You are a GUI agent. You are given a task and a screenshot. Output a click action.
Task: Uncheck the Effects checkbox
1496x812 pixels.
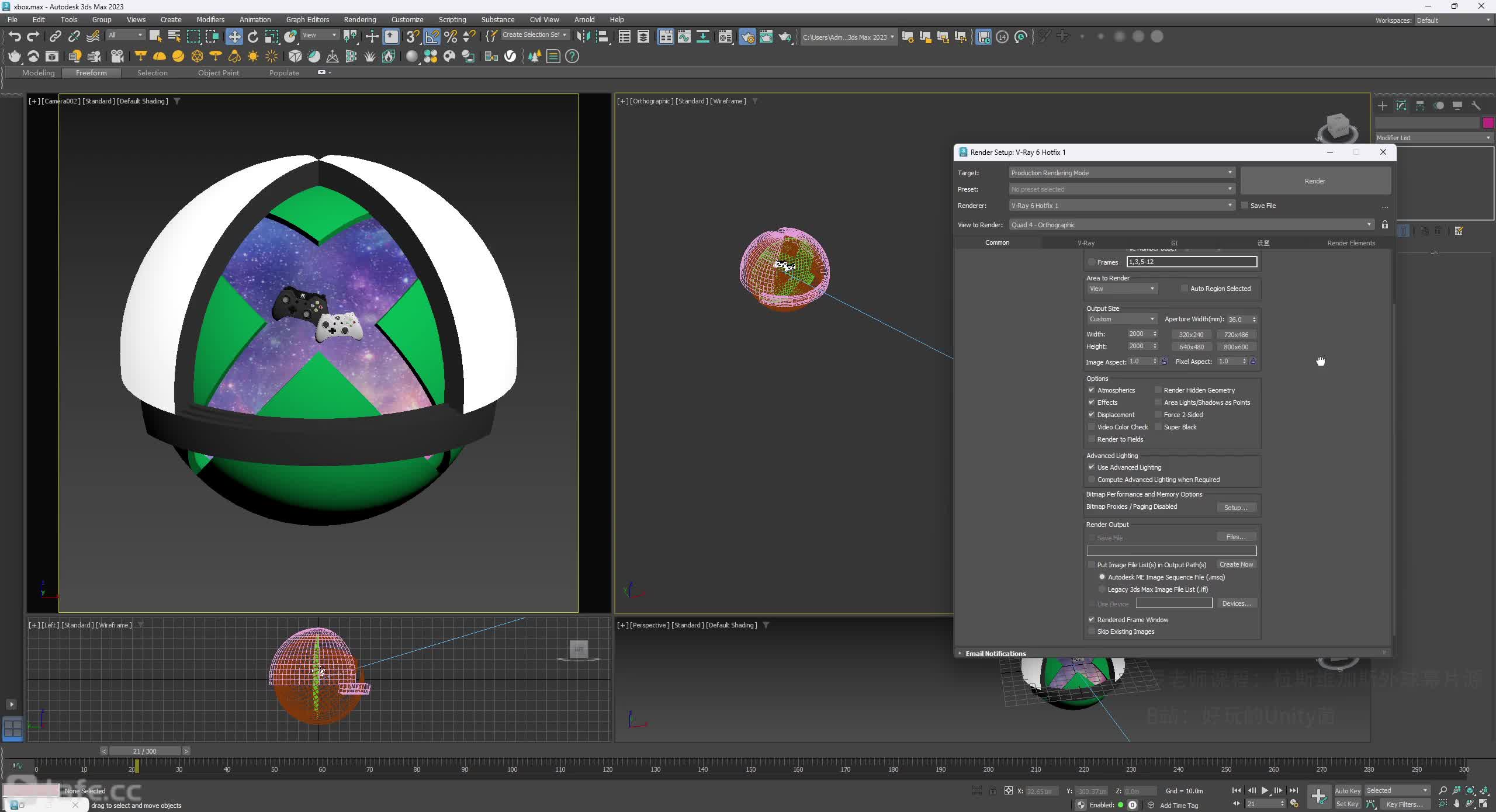coord(1091,402)
